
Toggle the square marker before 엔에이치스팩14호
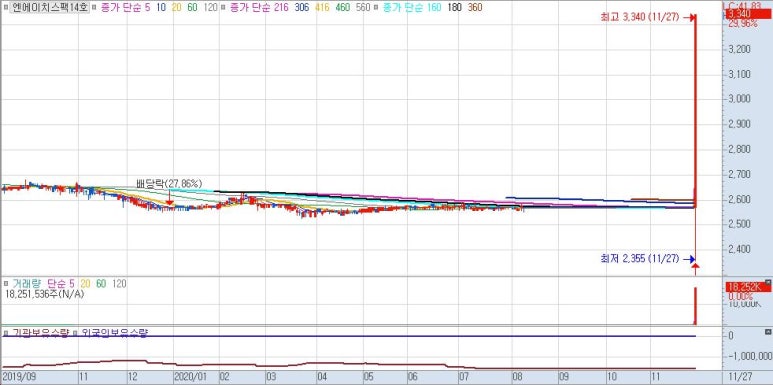(x=5, y=8)
